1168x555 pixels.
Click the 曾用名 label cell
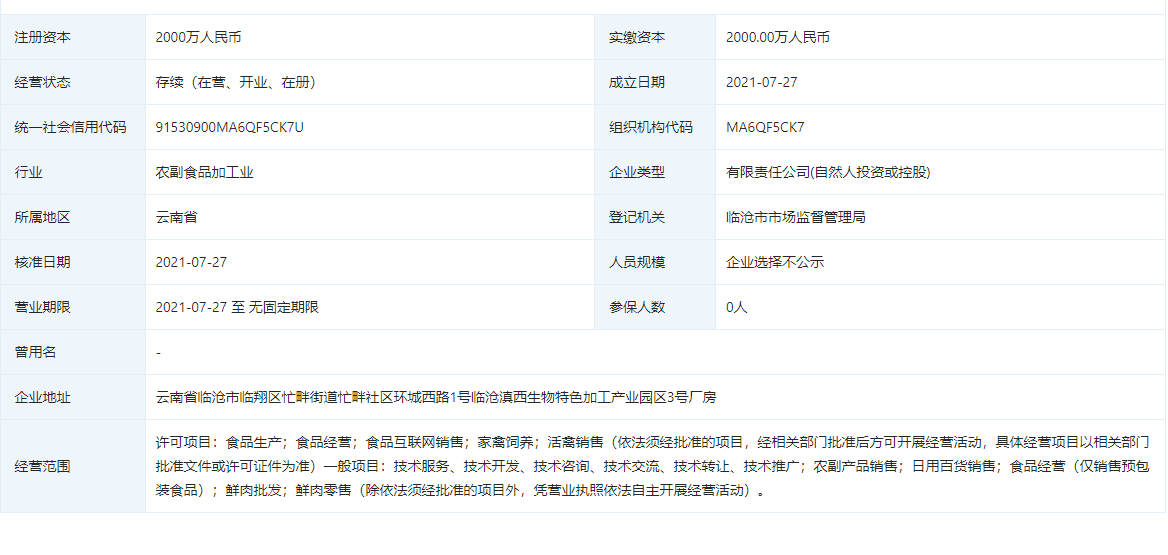[73, 352]
